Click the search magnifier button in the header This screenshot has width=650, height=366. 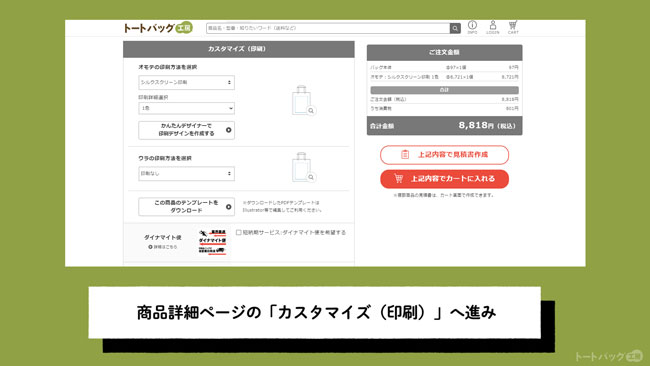[455, 28]
